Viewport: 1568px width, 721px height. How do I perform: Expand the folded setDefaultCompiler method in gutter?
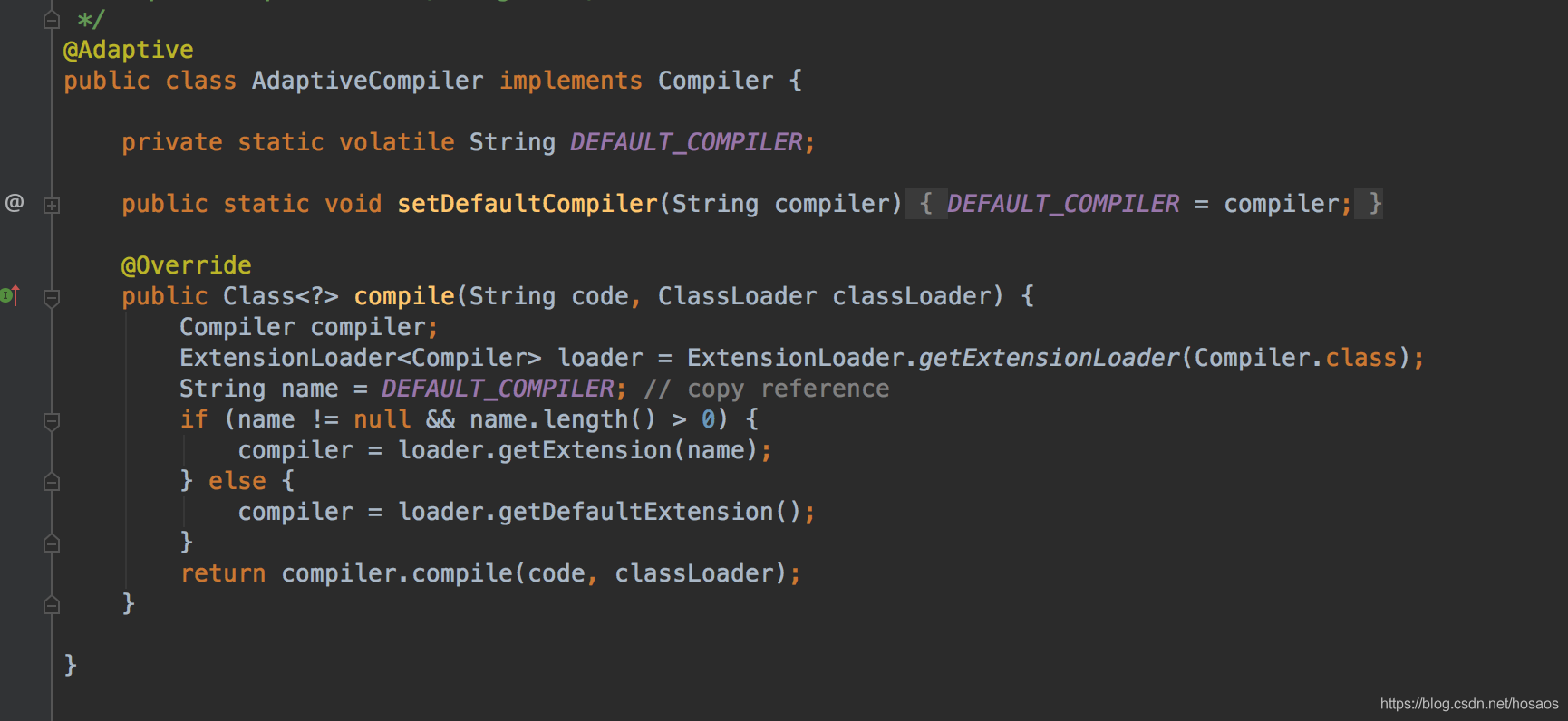52,206
